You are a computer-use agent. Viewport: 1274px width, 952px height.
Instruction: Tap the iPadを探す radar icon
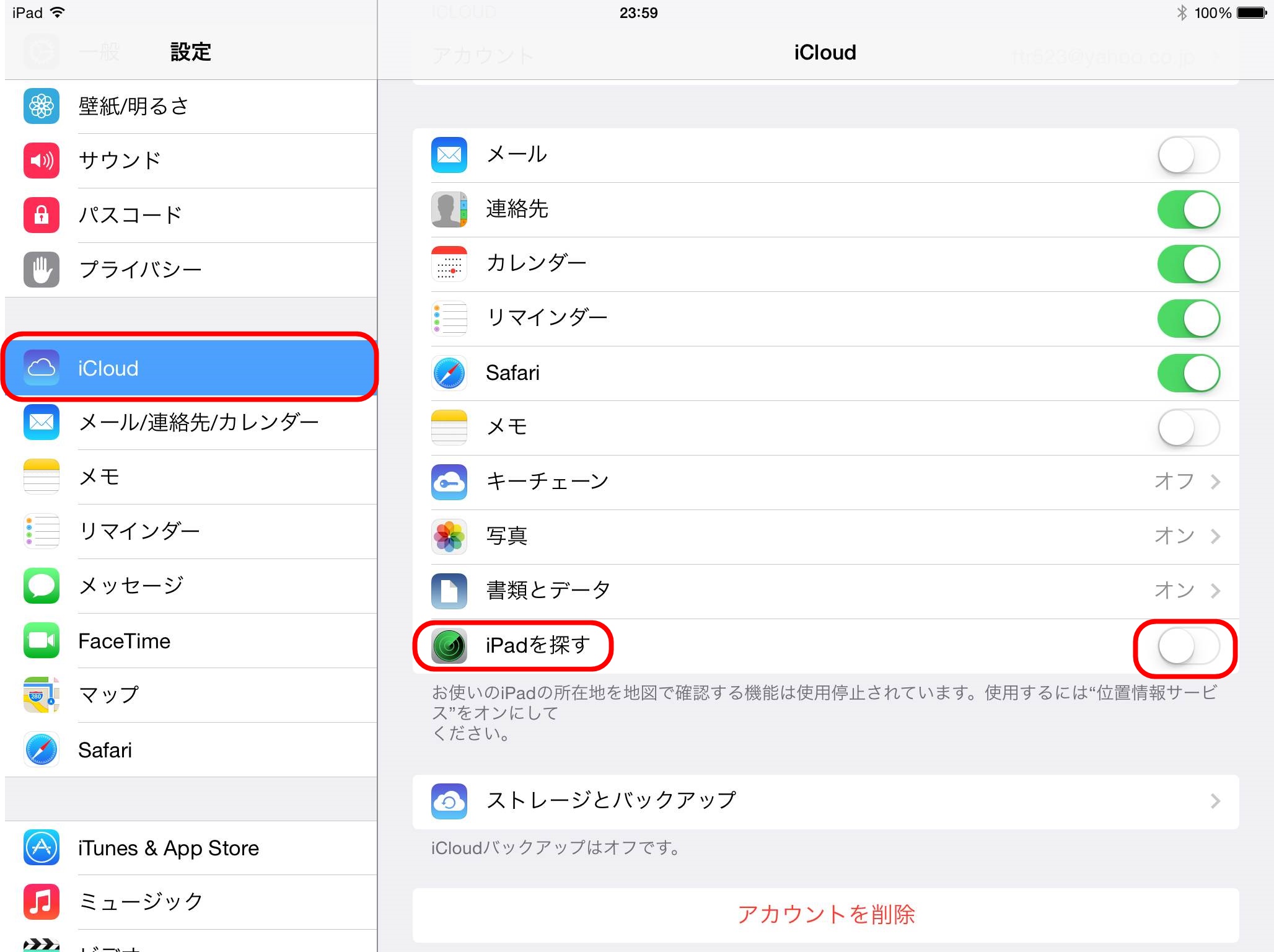pyautogui.click(x=449, y=646)
